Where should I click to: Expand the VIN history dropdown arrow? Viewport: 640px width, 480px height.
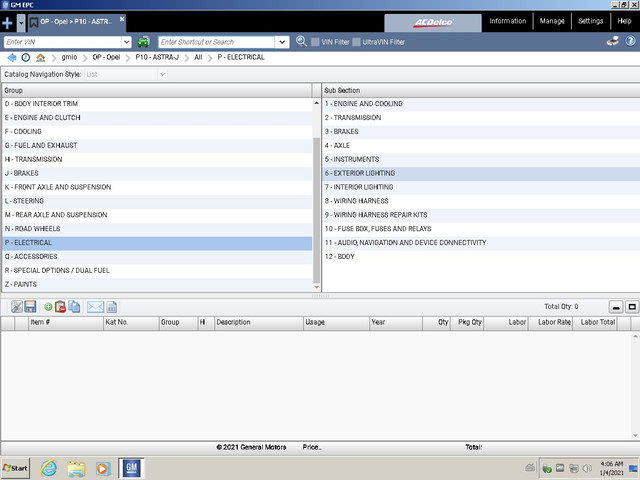click(127, 42)
